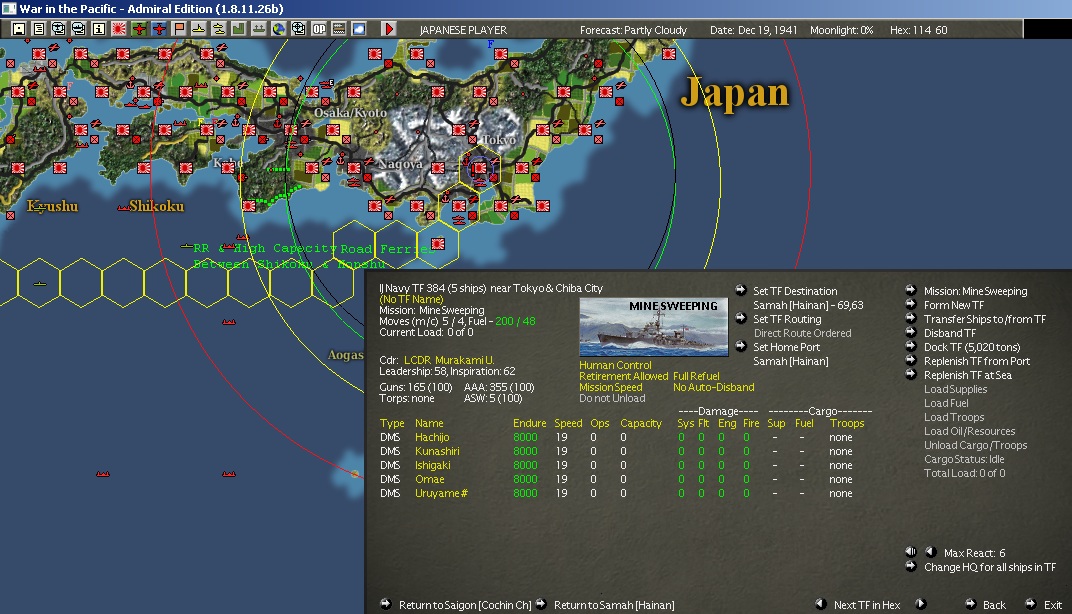Click red plane on green background icon
The width and height of the screenshot is (1072, 614).
(x=139, y=29)
